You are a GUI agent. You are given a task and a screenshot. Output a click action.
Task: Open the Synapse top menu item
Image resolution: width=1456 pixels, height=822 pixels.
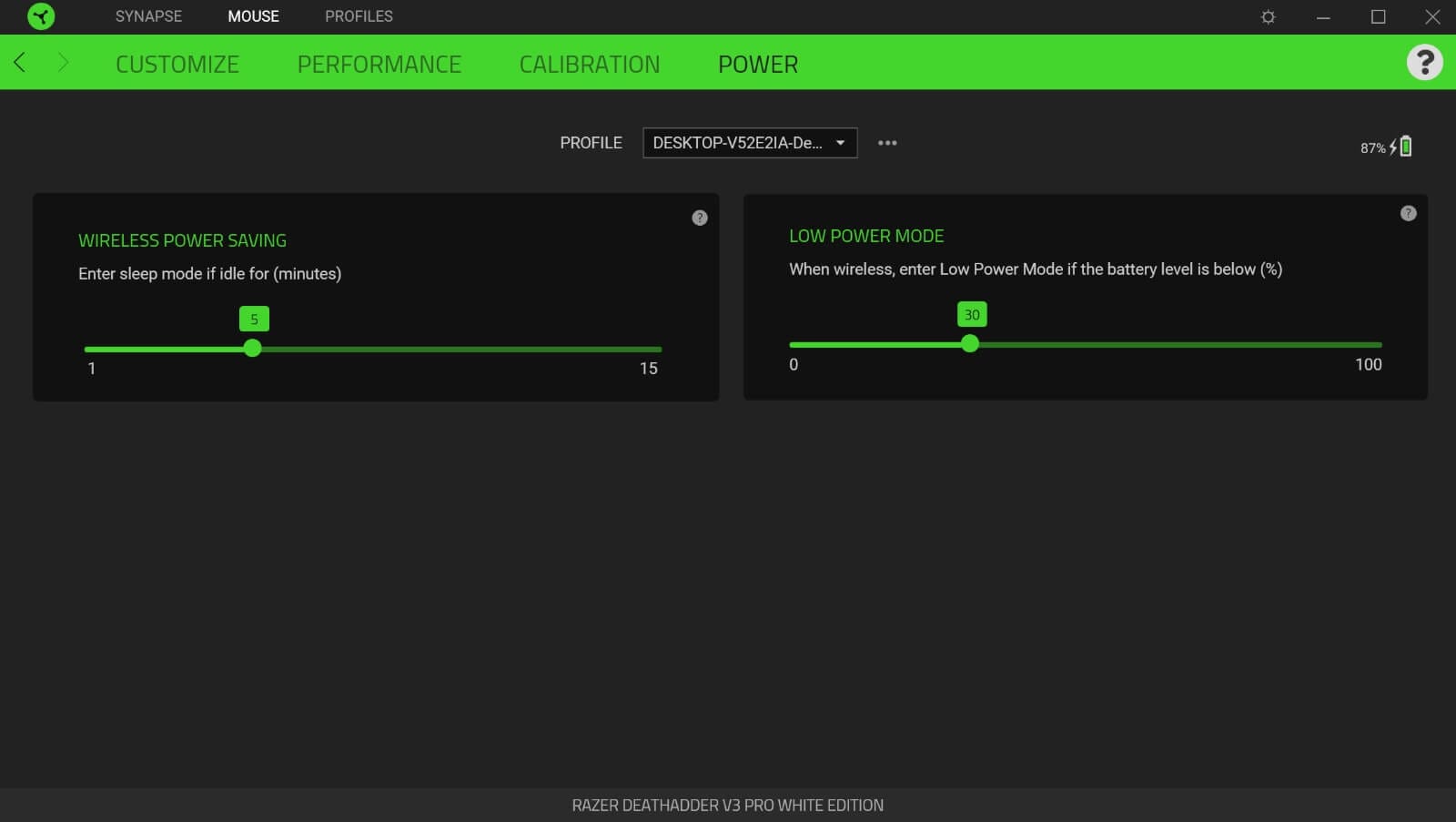(x=148, y=16)
